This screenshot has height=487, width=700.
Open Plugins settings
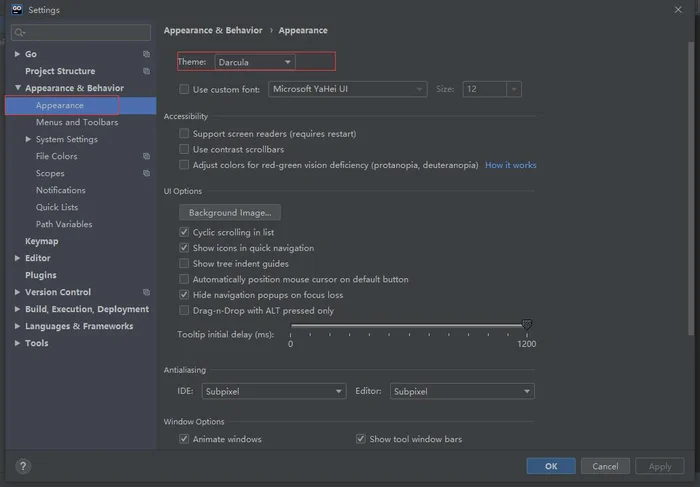coord(41,275)
